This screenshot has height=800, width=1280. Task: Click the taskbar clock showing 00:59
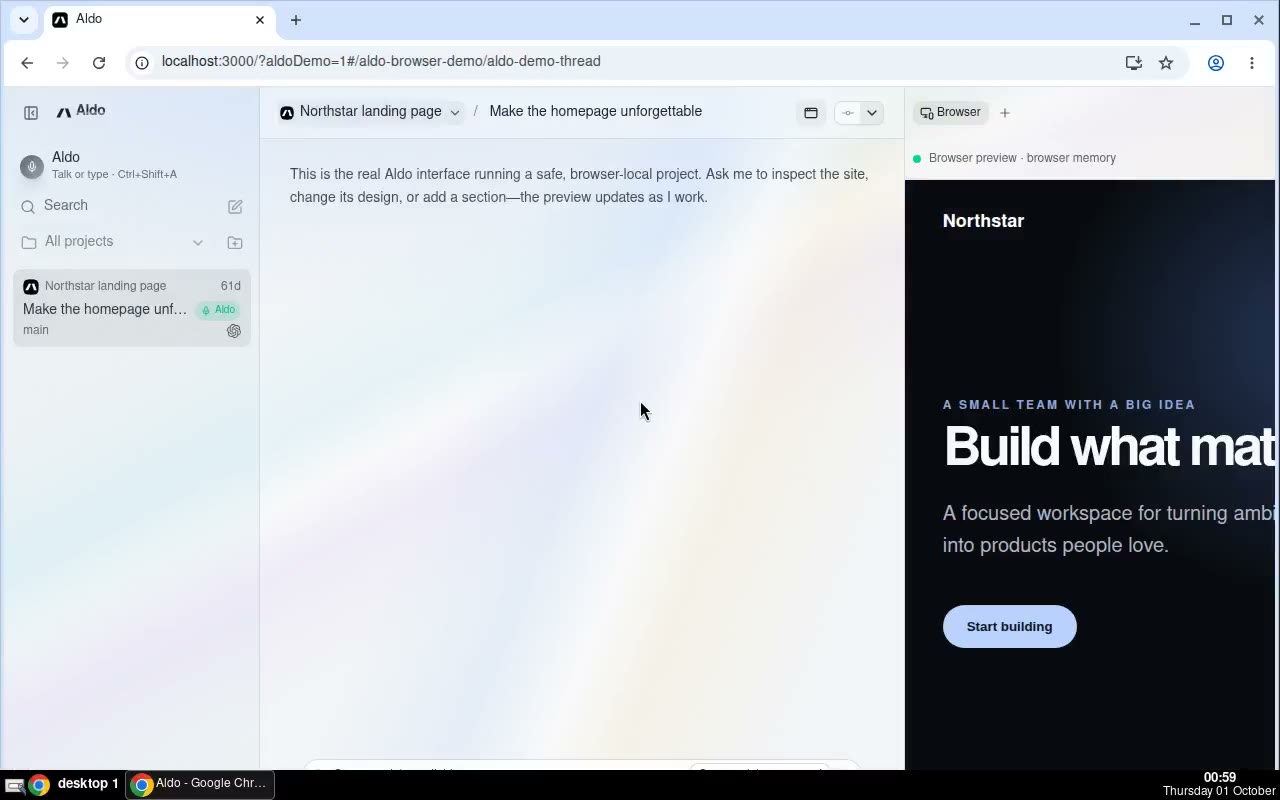click(x=1220, y=777)
